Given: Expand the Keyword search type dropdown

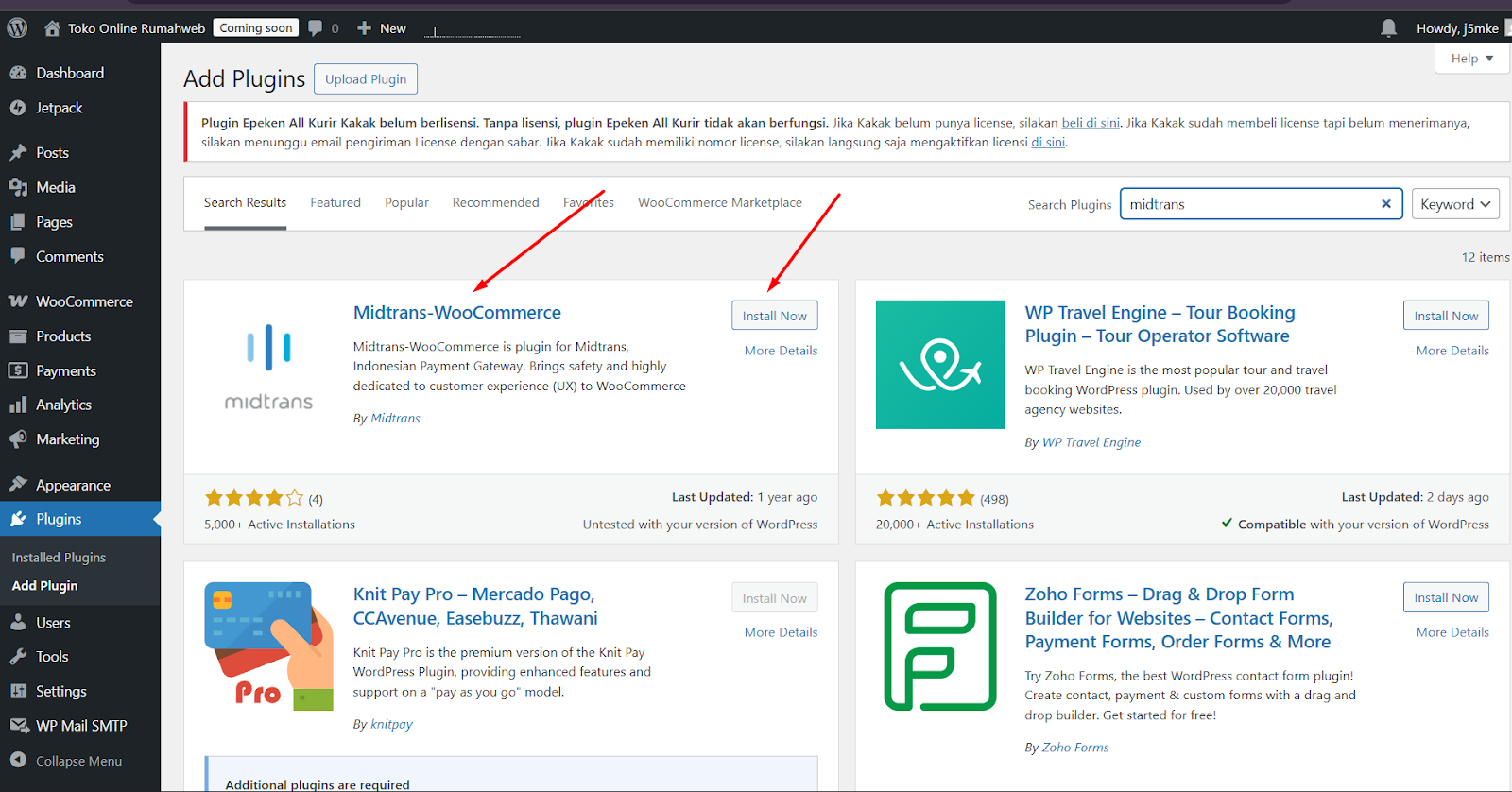Looking at the screenshot, I should click(x=1454, y=204).
